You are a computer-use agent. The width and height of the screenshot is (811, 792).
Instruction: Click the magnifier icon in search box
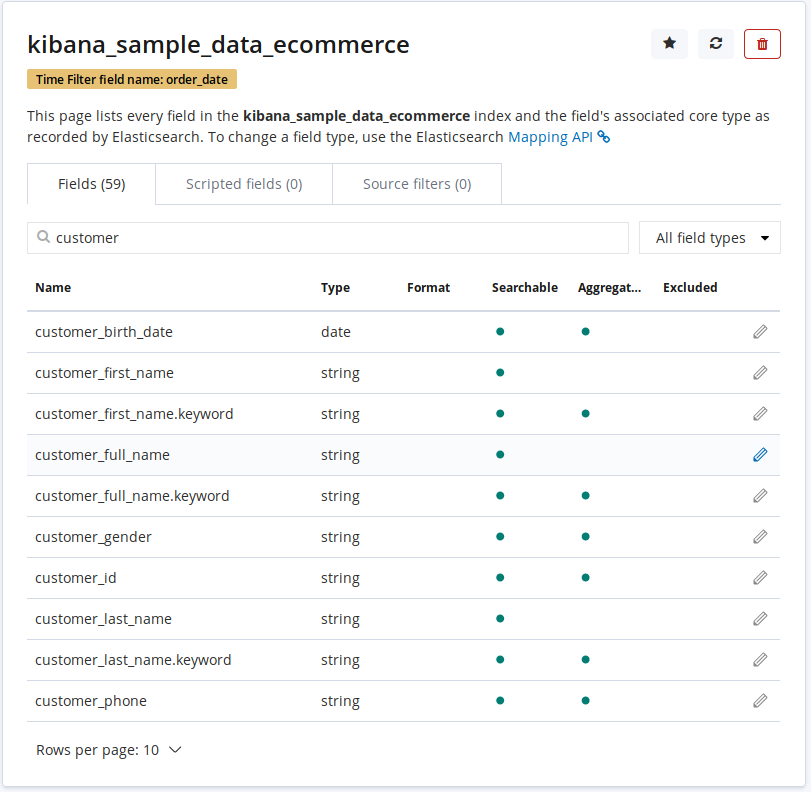(43, 237)
